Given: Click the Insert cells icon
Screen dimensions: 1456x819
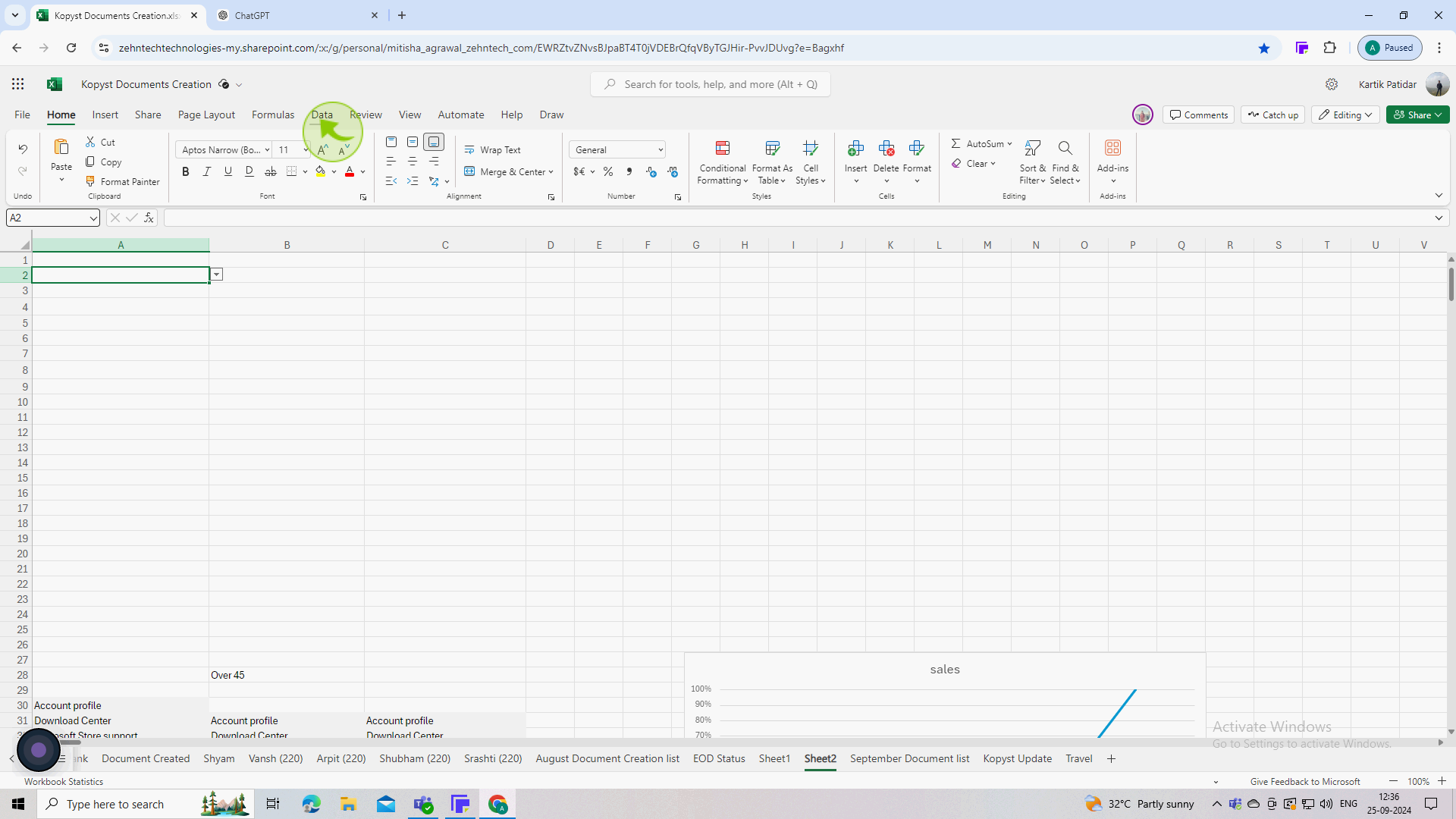Looking at the screenshot, I should point(856,148).
